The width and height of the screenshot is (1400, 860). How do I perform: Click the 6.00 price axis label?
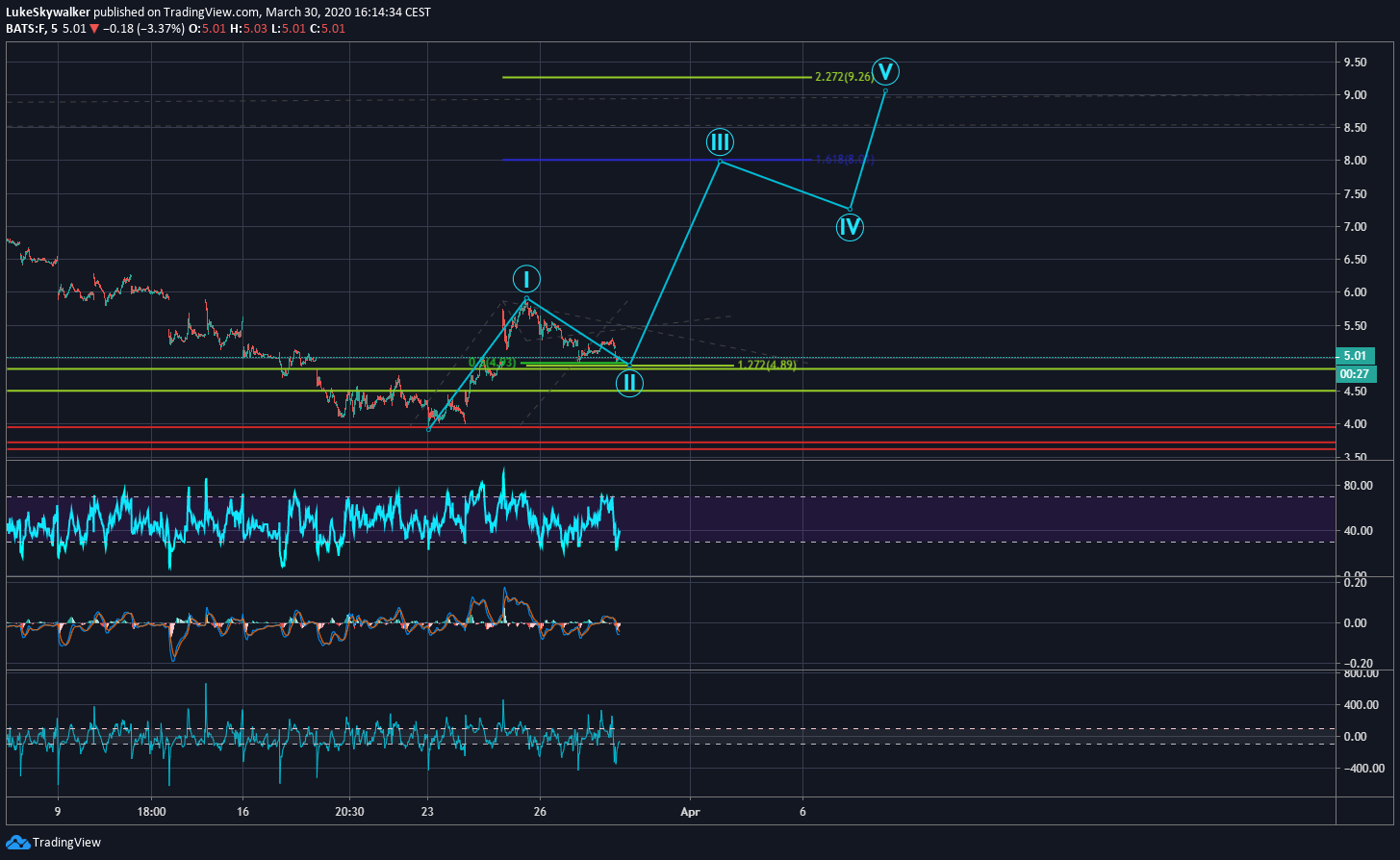click(x=1356, y=292)
